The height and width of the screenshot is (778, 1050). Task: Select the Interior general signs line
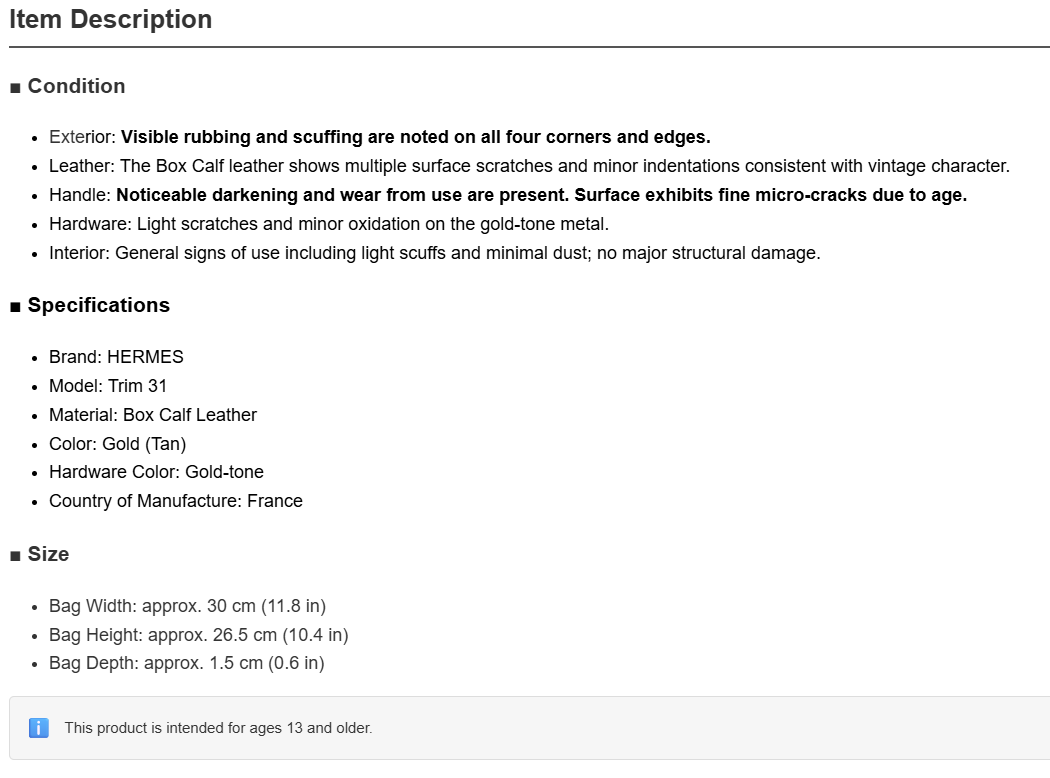click(435, 253)
